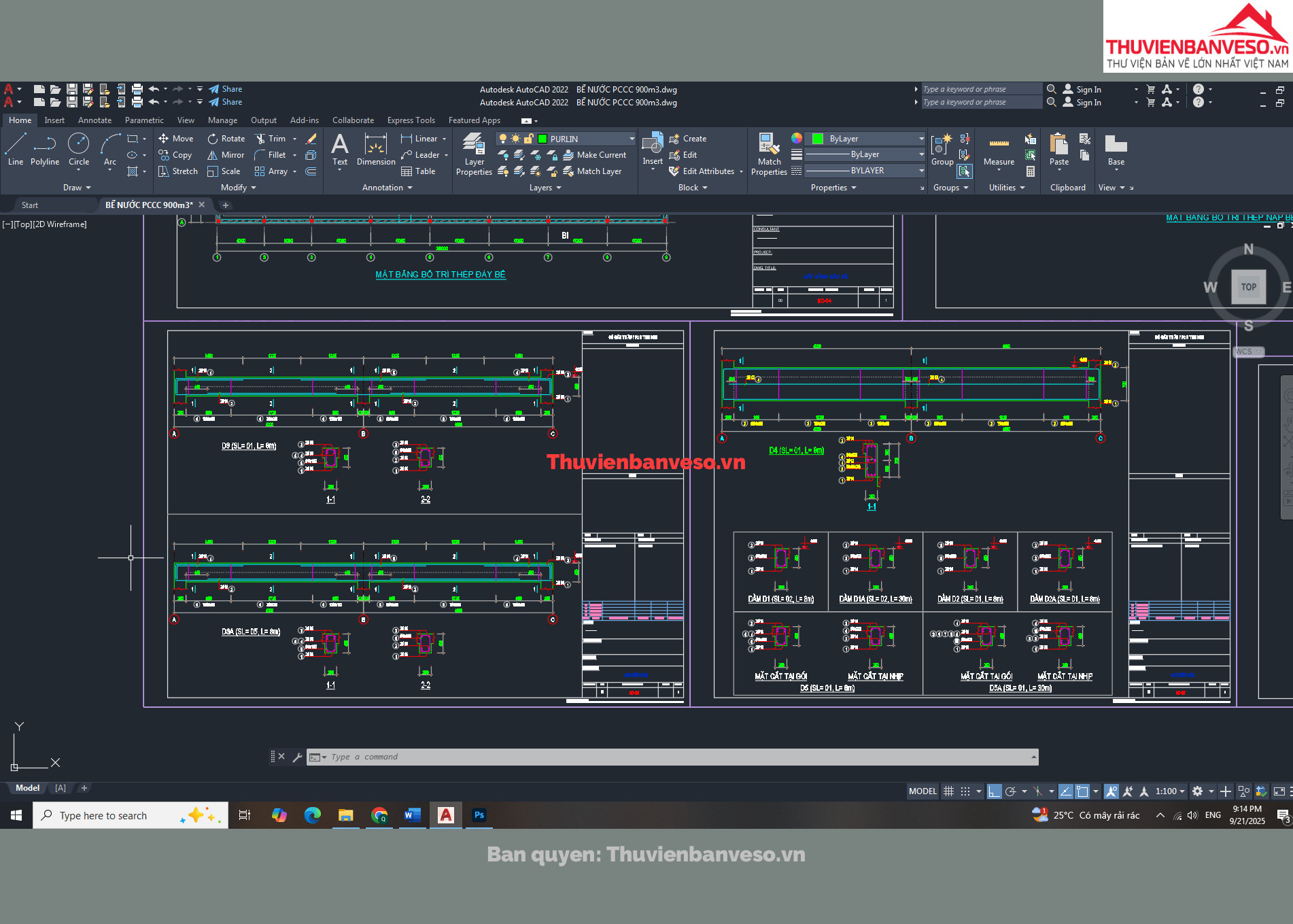This screenshot has height=924, width=1293.
Task: Open the Layer Properties panel
Action: tap(474, 154)
